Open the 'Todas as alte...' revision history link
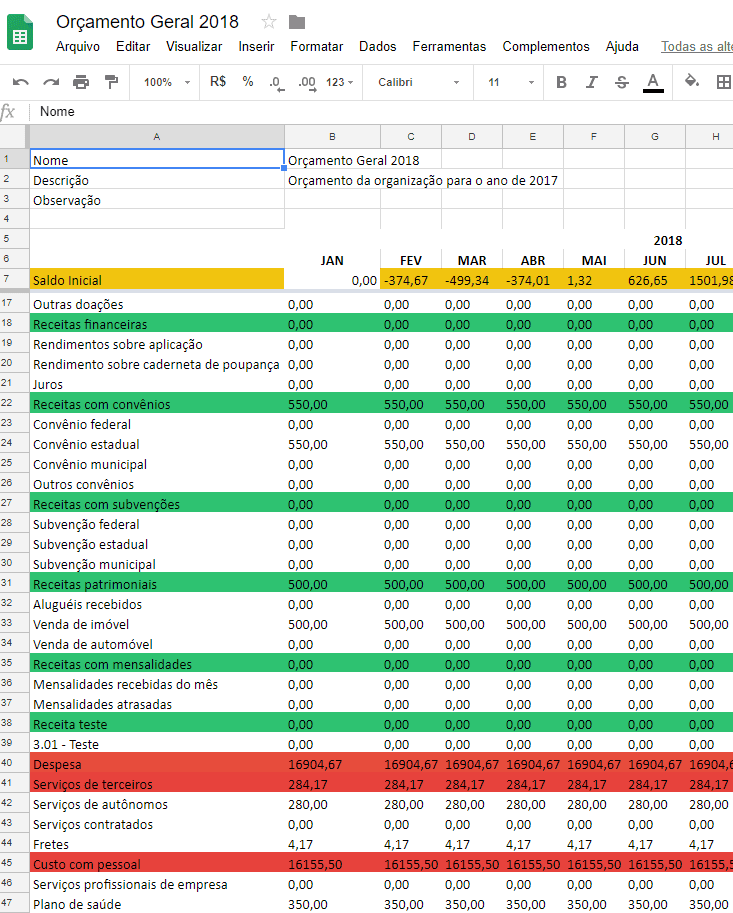The height and width of the screenshot is (913, 733). click(697, 47)
